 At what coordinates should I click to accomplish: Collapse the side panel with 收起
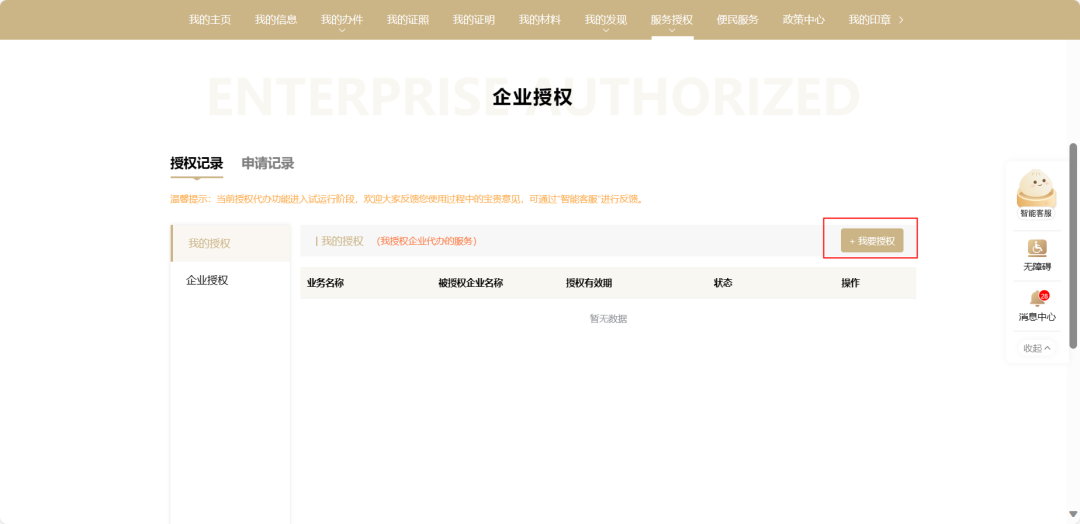(1036, 348)
